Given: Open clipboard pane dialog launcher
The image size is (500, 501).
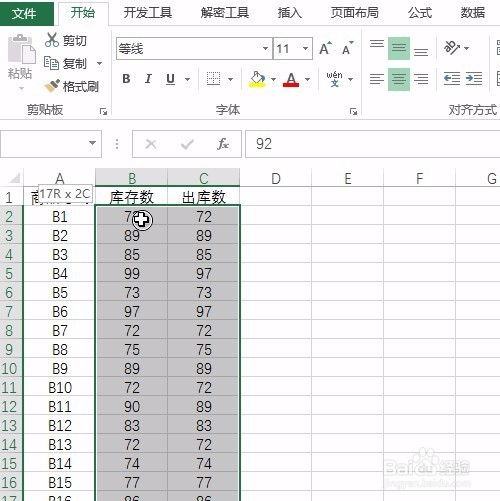Looking at the screenshot, I should click(x=103, y=112).
